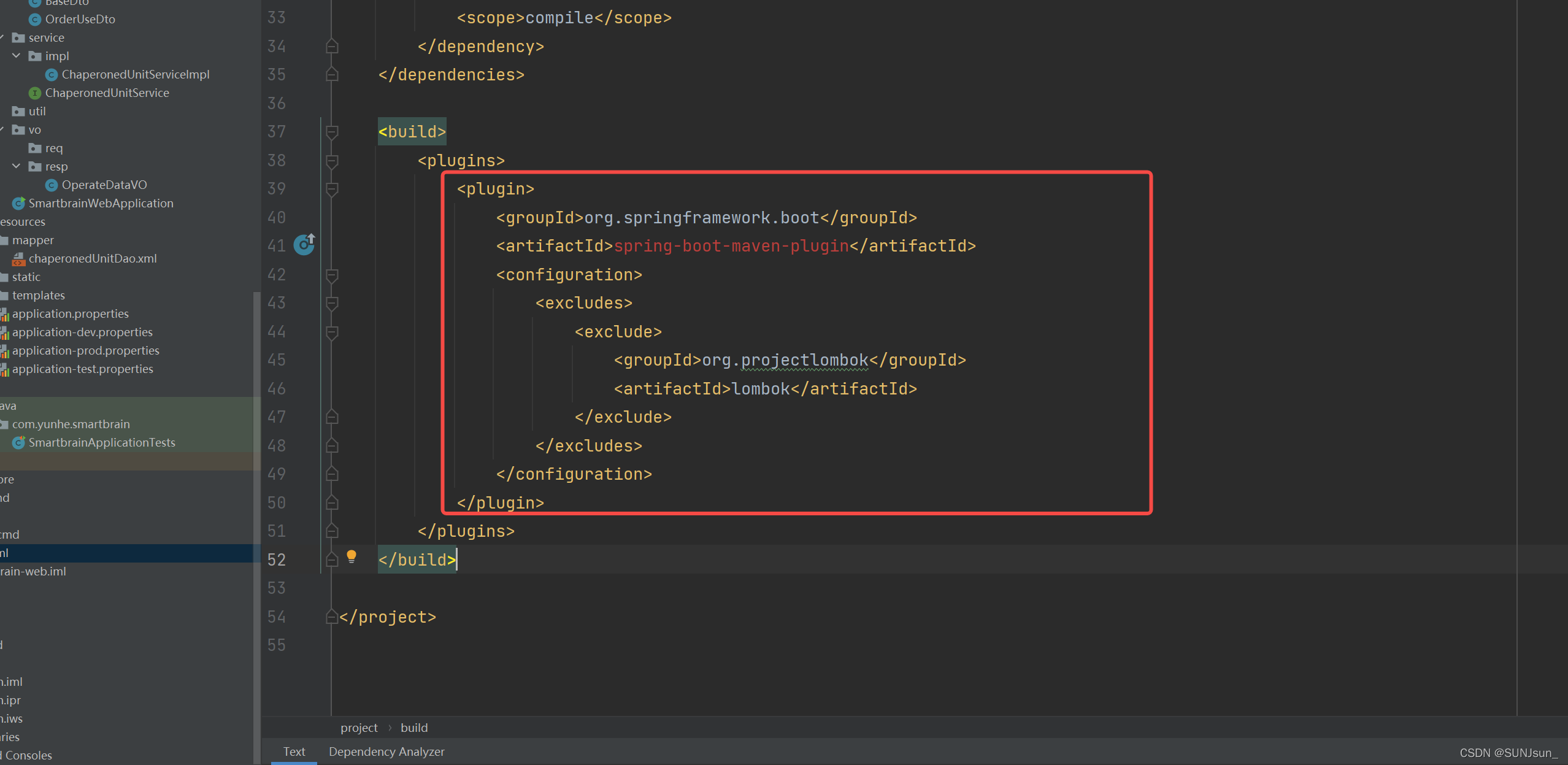The width and height of the screenshot is (1568, 765).
Task: Switch to the Dependency Analyzer tab
Action: 386,752
